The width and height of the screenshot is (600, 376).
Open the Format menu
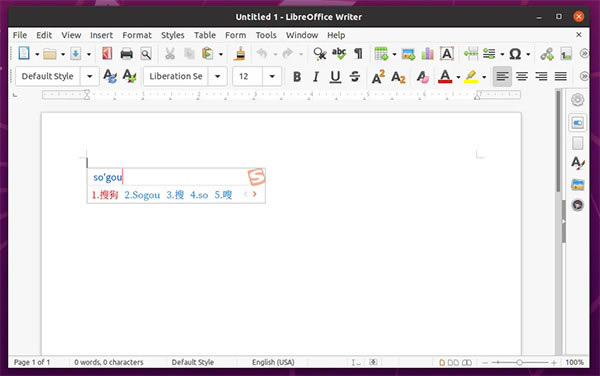(137, 35)
